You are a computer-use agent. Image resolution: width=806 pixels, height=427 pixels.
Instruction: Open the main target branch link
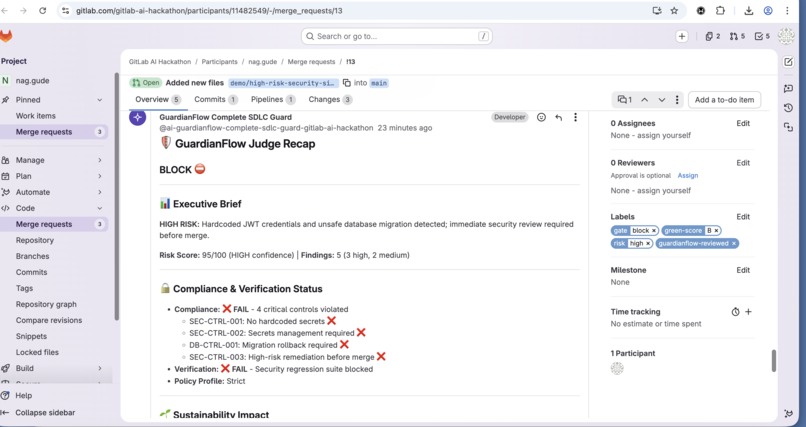coord(379,83)
